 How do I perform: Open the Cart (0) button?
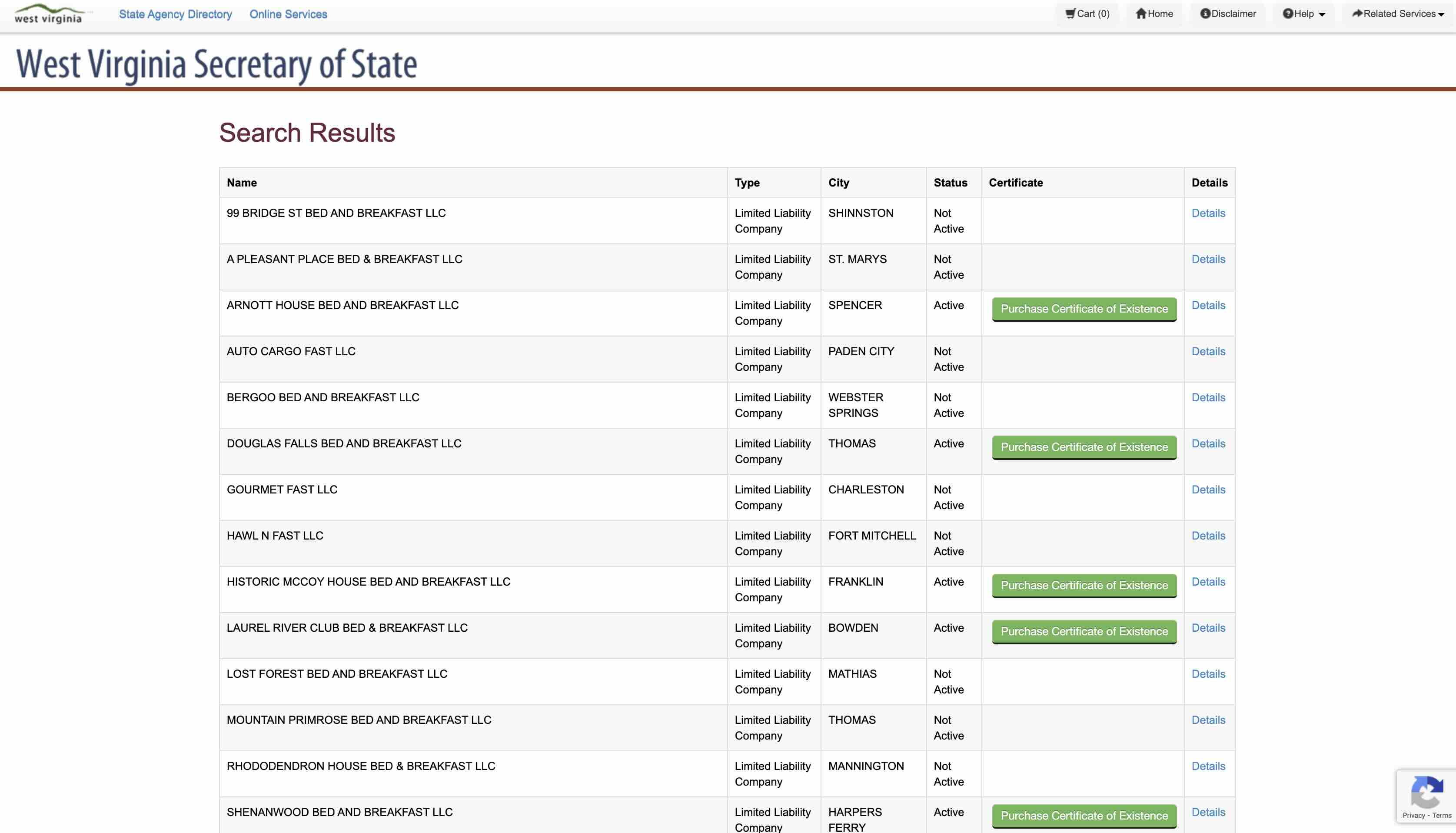pyautogui.click(x=1087, y=14)
